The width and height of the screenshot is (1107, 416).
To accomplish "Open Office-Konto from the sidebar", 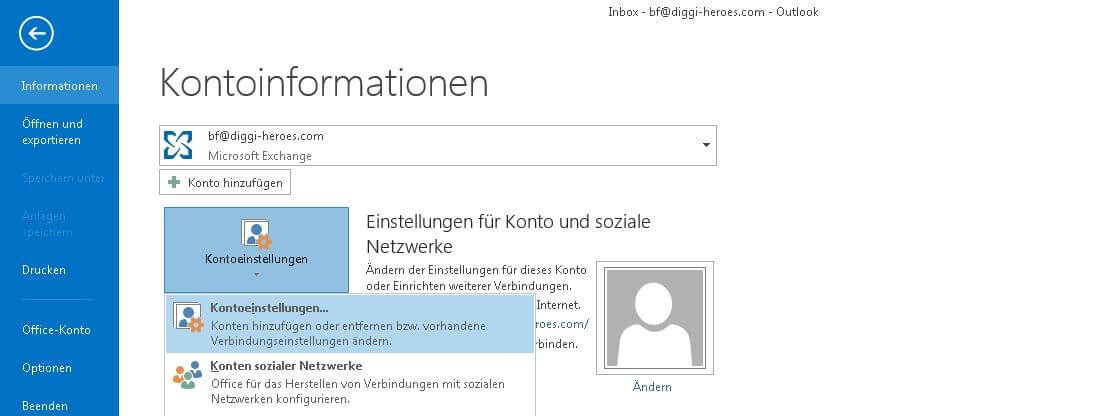I will (56, 330).
